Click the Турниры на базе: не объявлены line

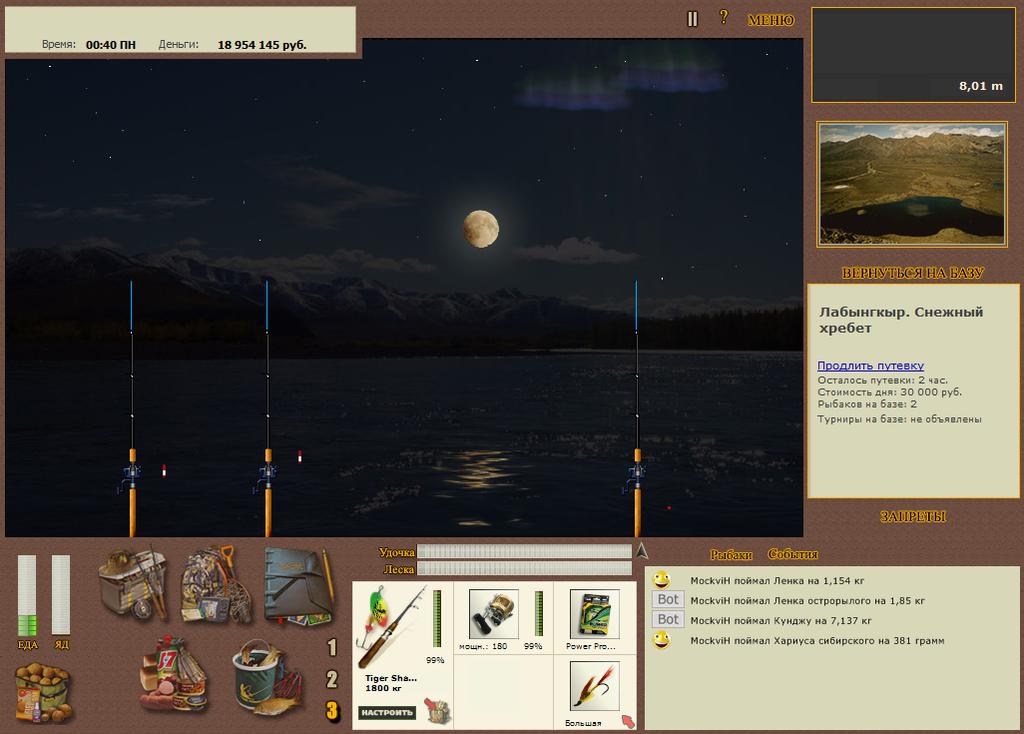[899, 419]
